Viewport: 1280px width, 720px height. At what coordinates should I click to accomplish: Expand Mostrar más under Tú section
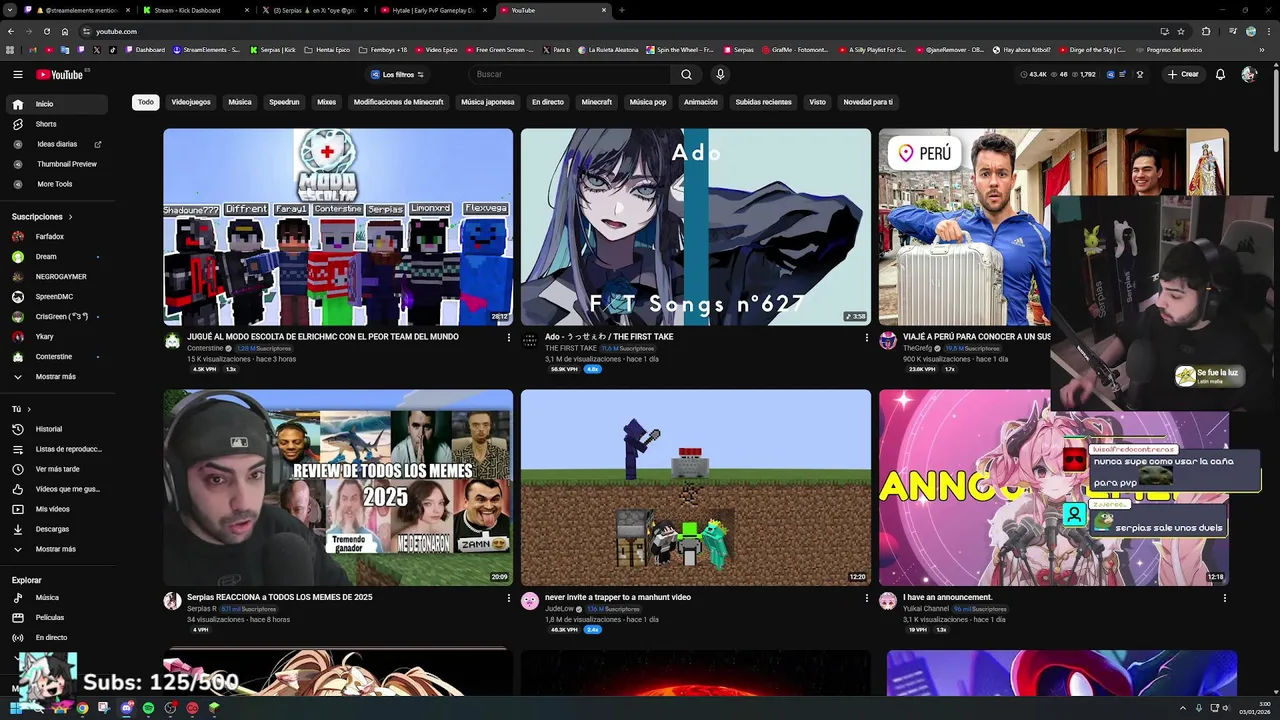(x=55, y=549)
